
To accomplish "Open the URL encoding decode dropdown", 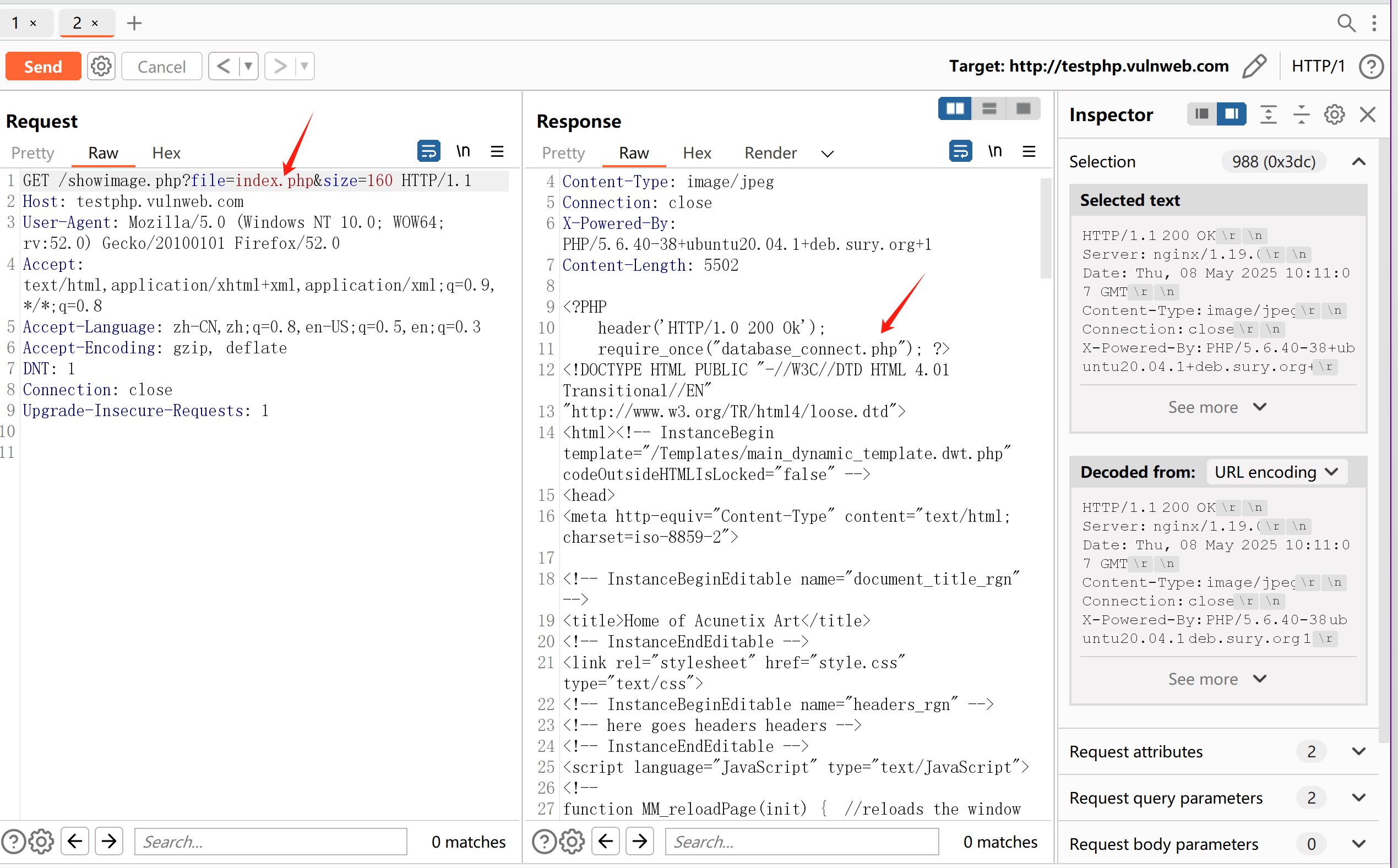I will pos(1276,472).
